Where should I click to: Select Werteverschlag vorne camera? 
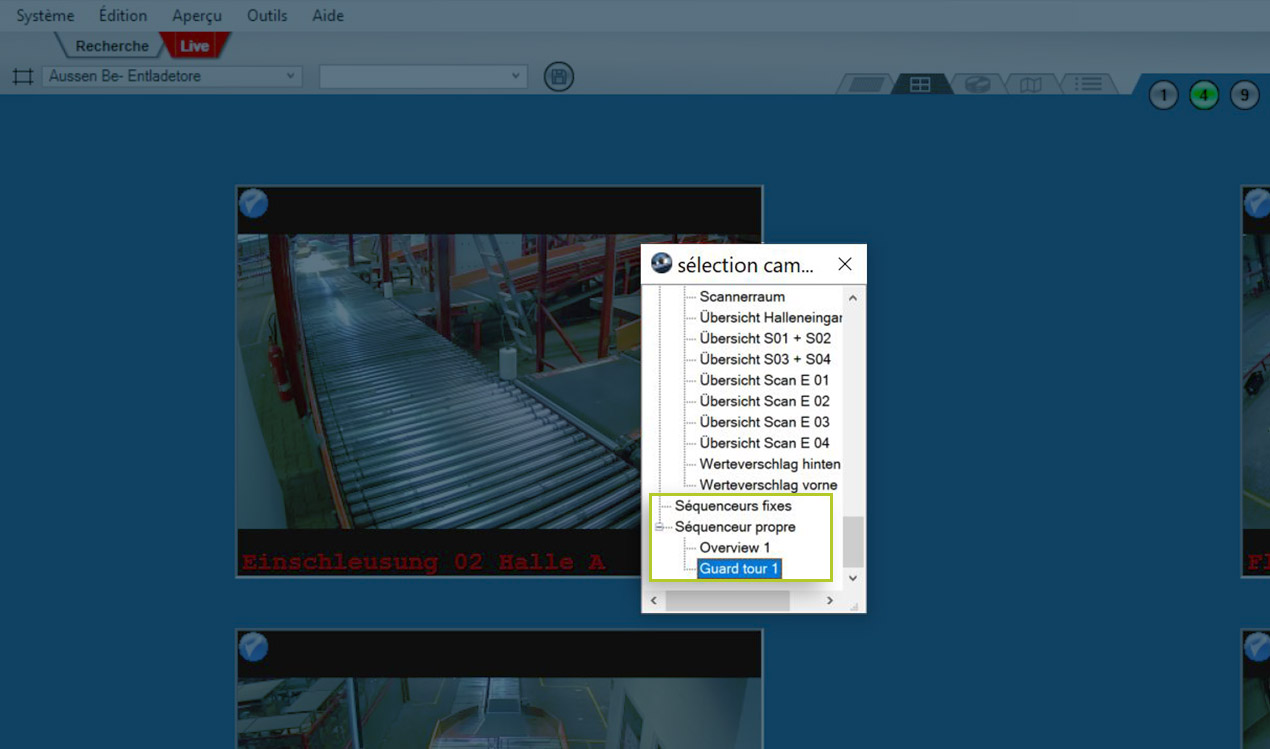(768, 486)
